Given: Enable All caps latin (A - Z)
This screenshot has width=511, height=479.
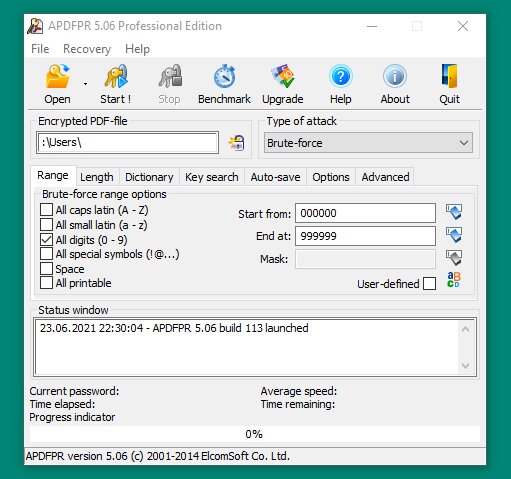Looking at the screenshot, I should (46, 210).
